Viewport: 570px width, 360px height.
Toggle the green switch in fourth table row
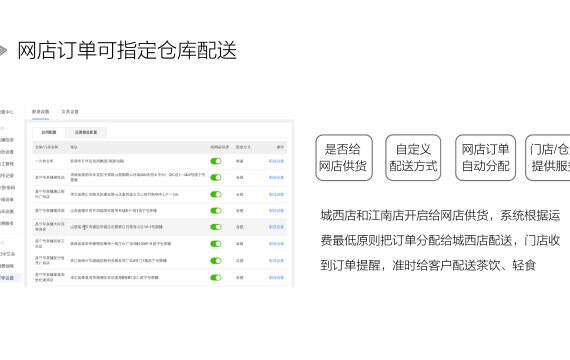click(216, 211)
